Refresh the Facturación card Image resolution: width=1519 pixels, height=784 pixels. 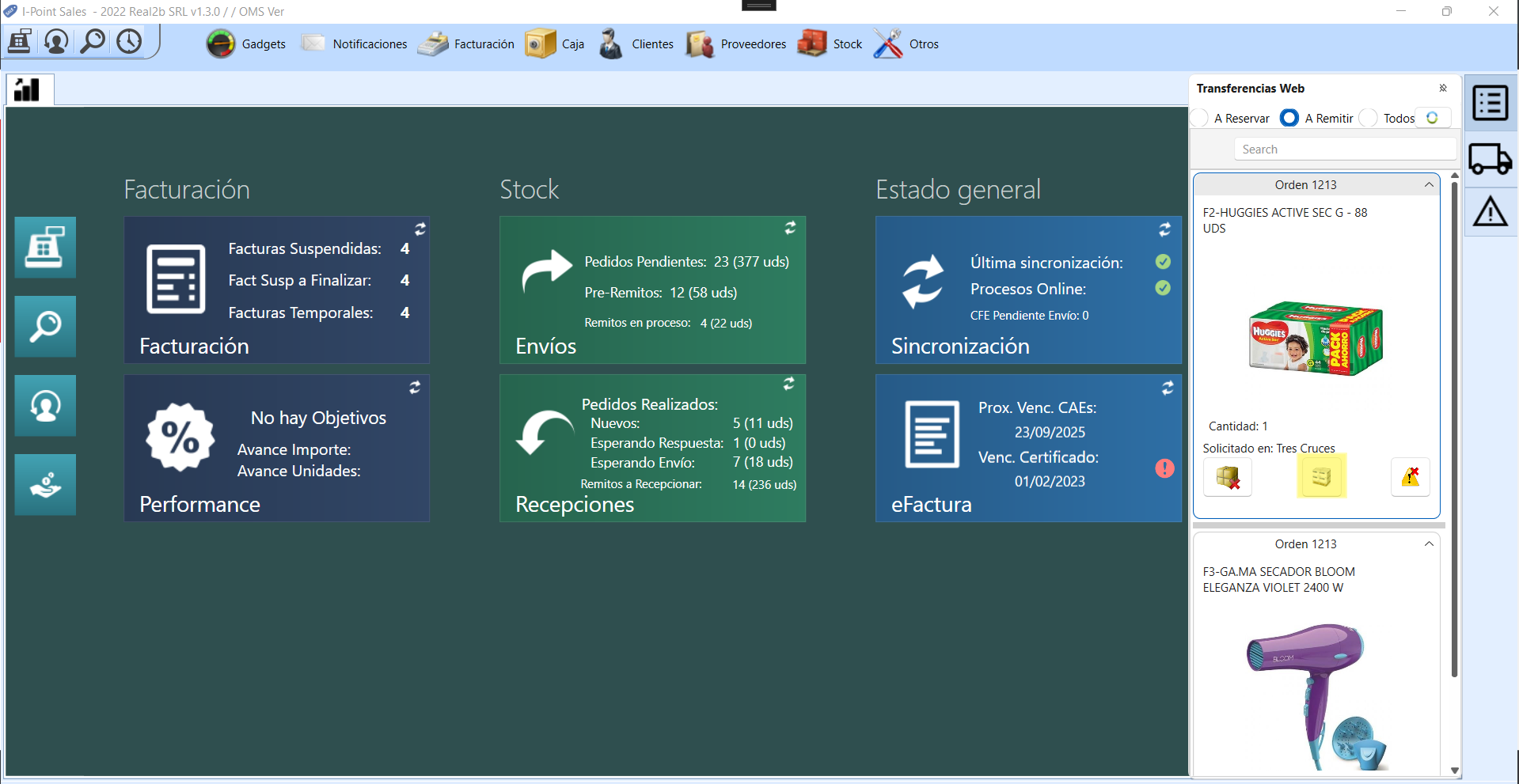(420, 229)
